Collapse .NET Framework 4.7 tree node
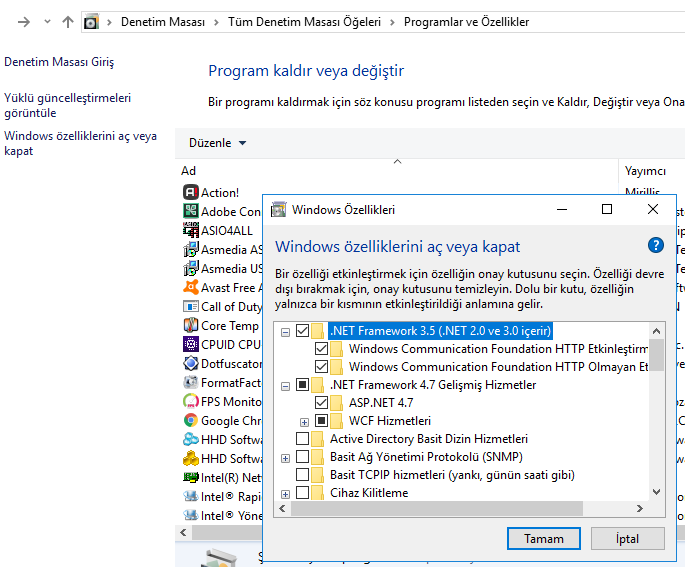Viewport: 685px width, 567px height. click(x=285, y=387)
